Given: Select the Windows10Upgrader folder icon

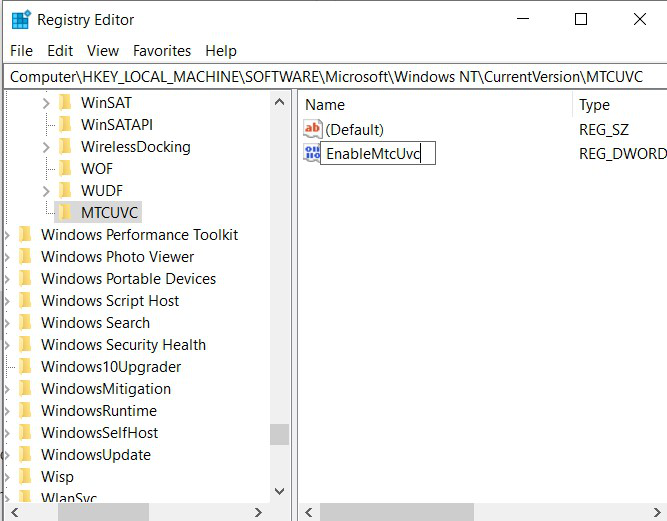Looking at the screenshot, I should point(26,366).
